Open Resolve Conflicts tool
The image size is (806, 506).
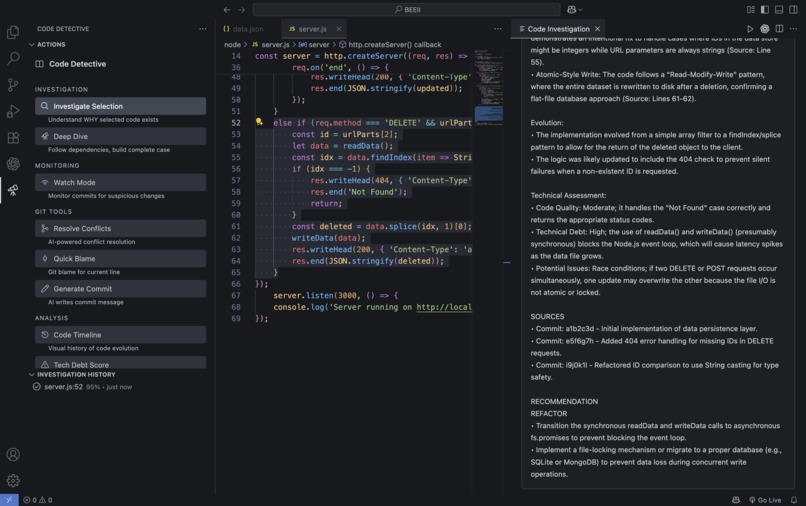(120, 228)
